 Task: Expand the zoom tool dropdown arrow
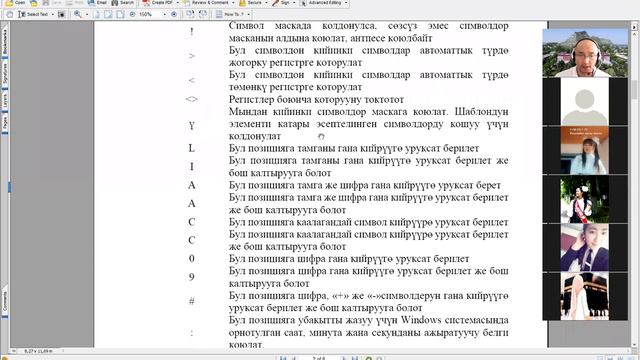click(87, 14)
